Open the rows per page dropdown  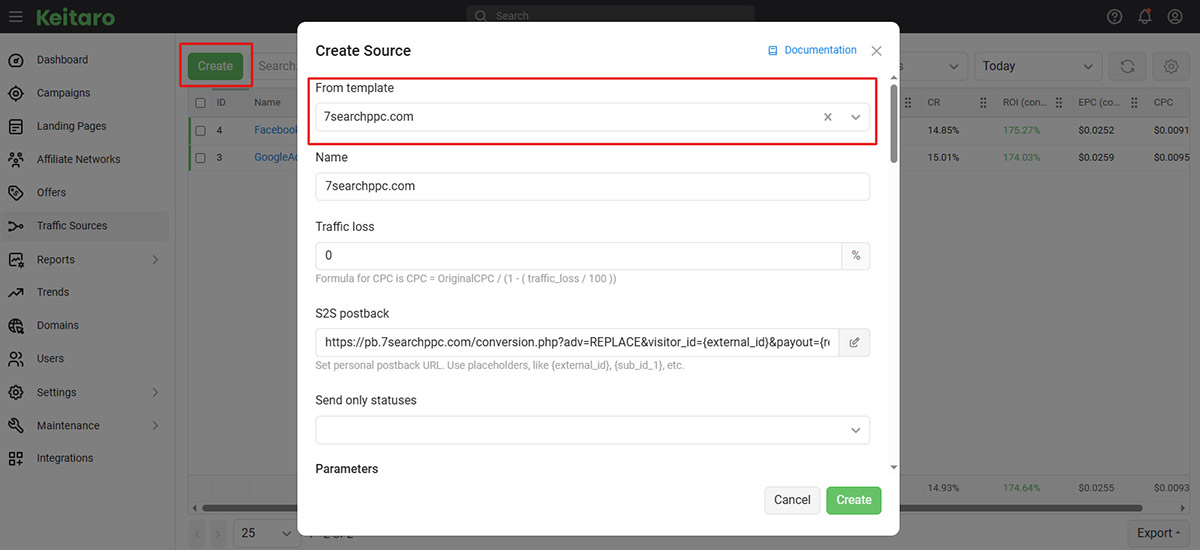click(267, 533)
